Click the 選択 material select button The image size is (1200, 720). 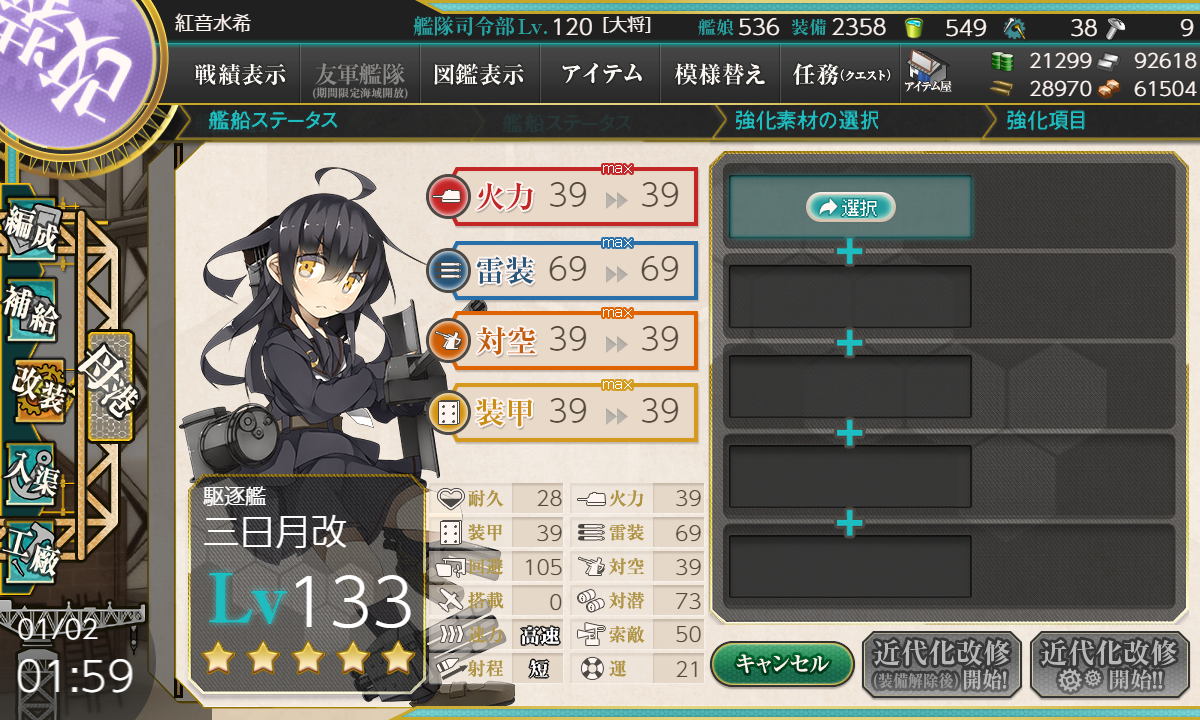[x=850, y=207]
